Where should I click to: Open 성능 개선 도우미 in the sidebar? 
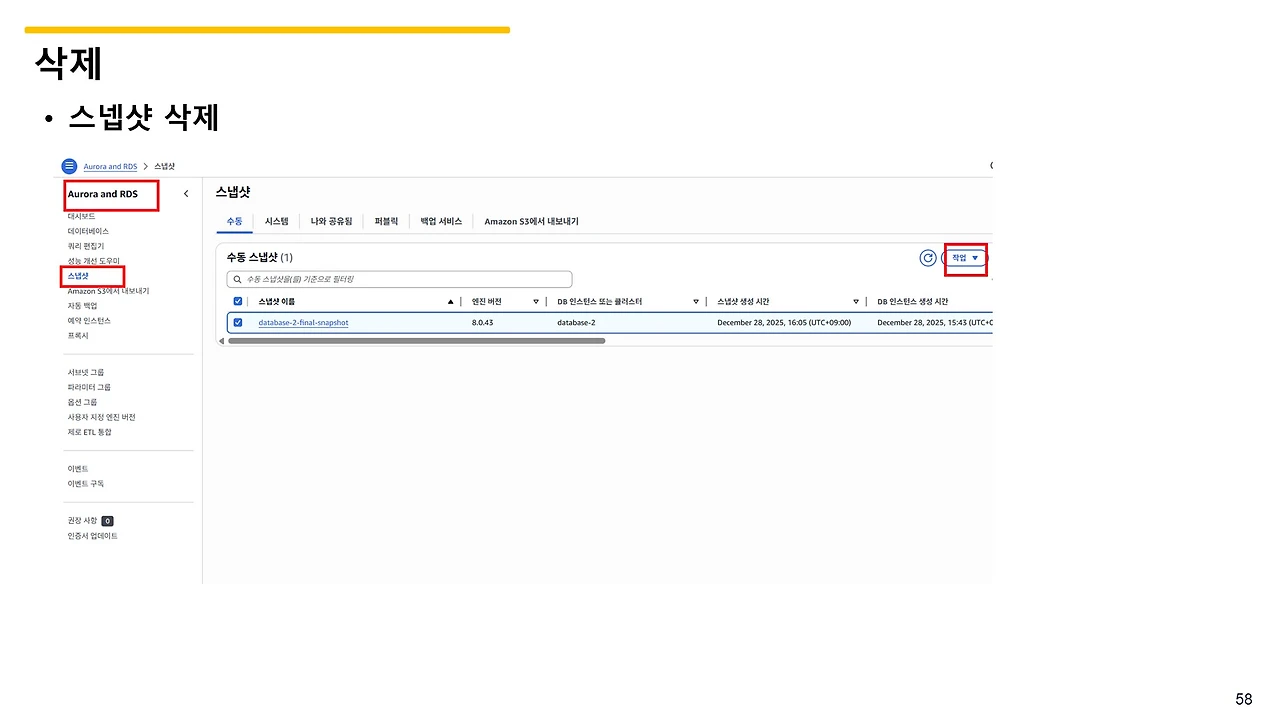[93, 261]
